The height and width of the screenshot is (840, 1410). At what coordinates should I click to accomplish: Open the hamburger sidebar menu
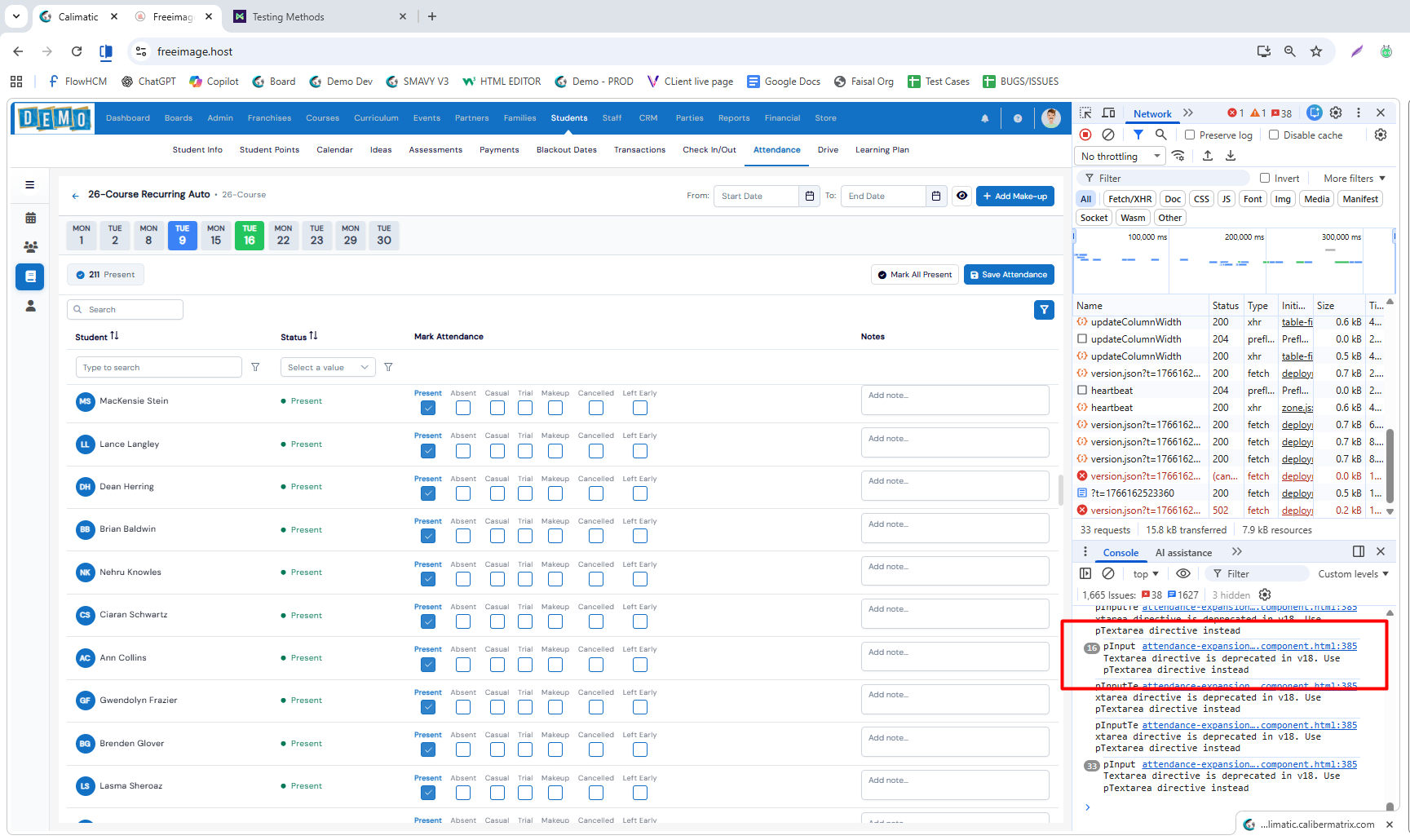[x=30, y=185]
